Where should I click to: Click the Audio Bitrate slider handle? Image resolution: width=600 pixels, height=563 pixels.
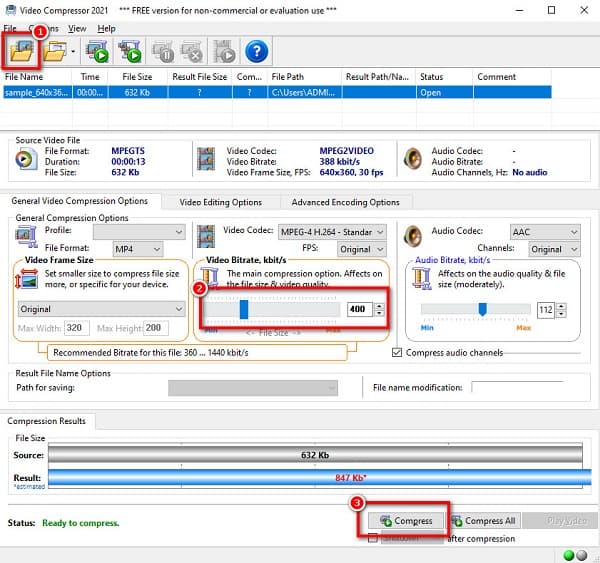click(483, 309)
